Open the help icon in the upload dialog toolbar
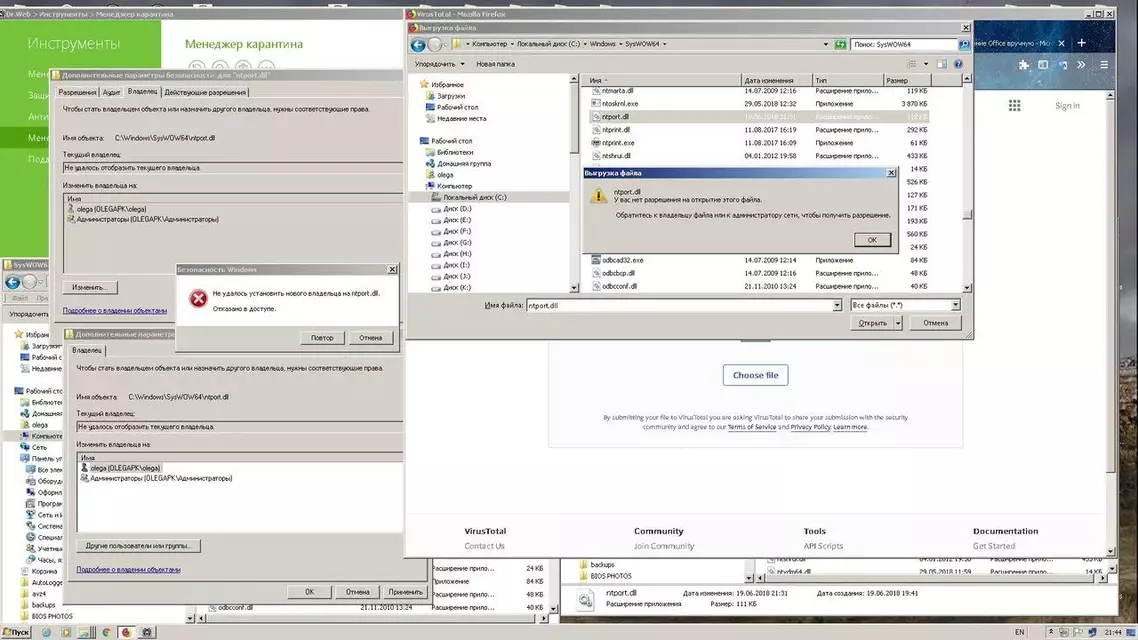The height and width of the screenshot is (640, 1138). [958, 64]
